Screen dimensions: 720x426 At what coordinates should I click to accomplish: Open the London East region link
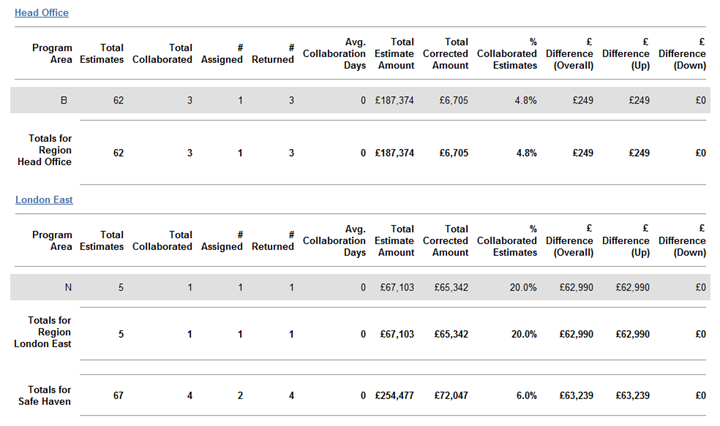[x=44, y=200]
